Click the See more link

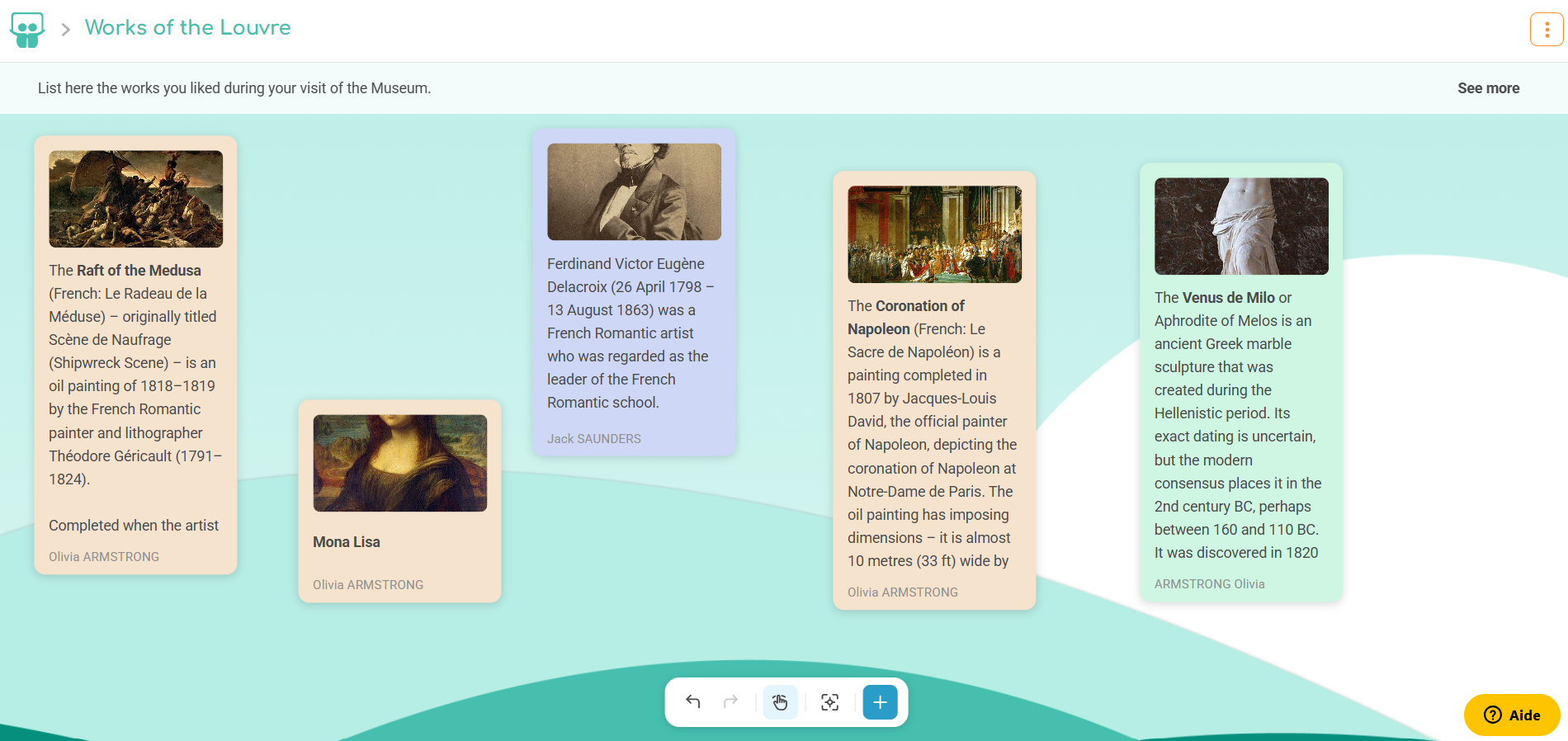pyautogui.click(x=1488, y=88)
